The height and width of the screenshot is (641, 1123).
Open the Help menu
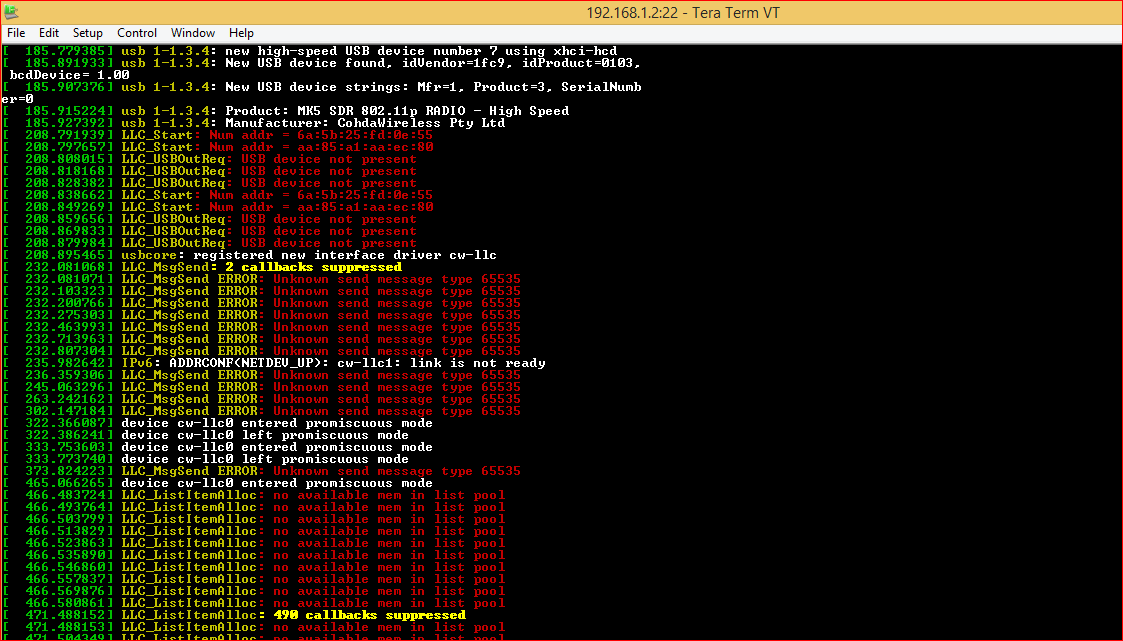(241, 33)
